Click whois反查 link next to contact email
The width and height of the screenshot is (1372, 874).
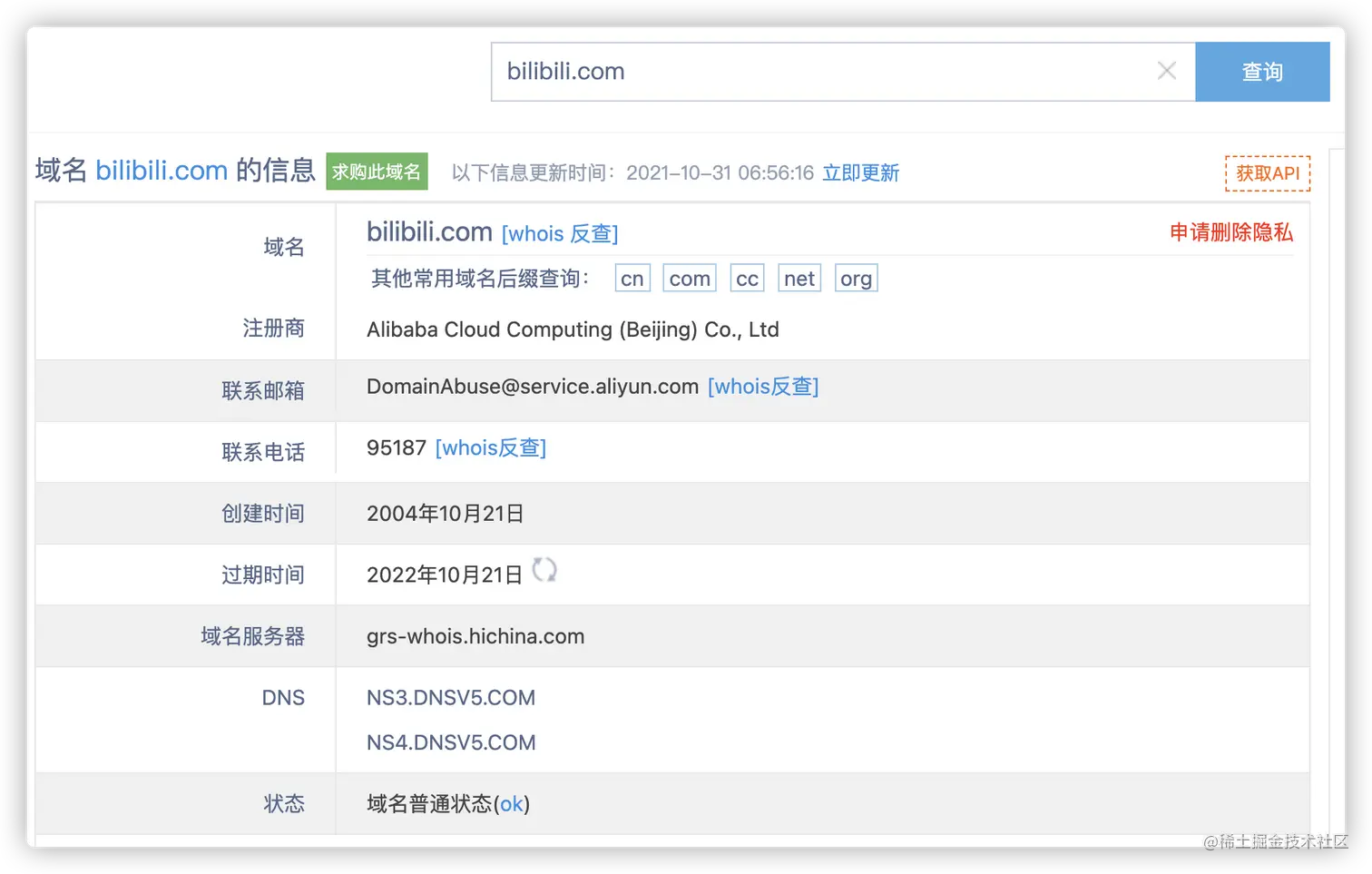763,387
